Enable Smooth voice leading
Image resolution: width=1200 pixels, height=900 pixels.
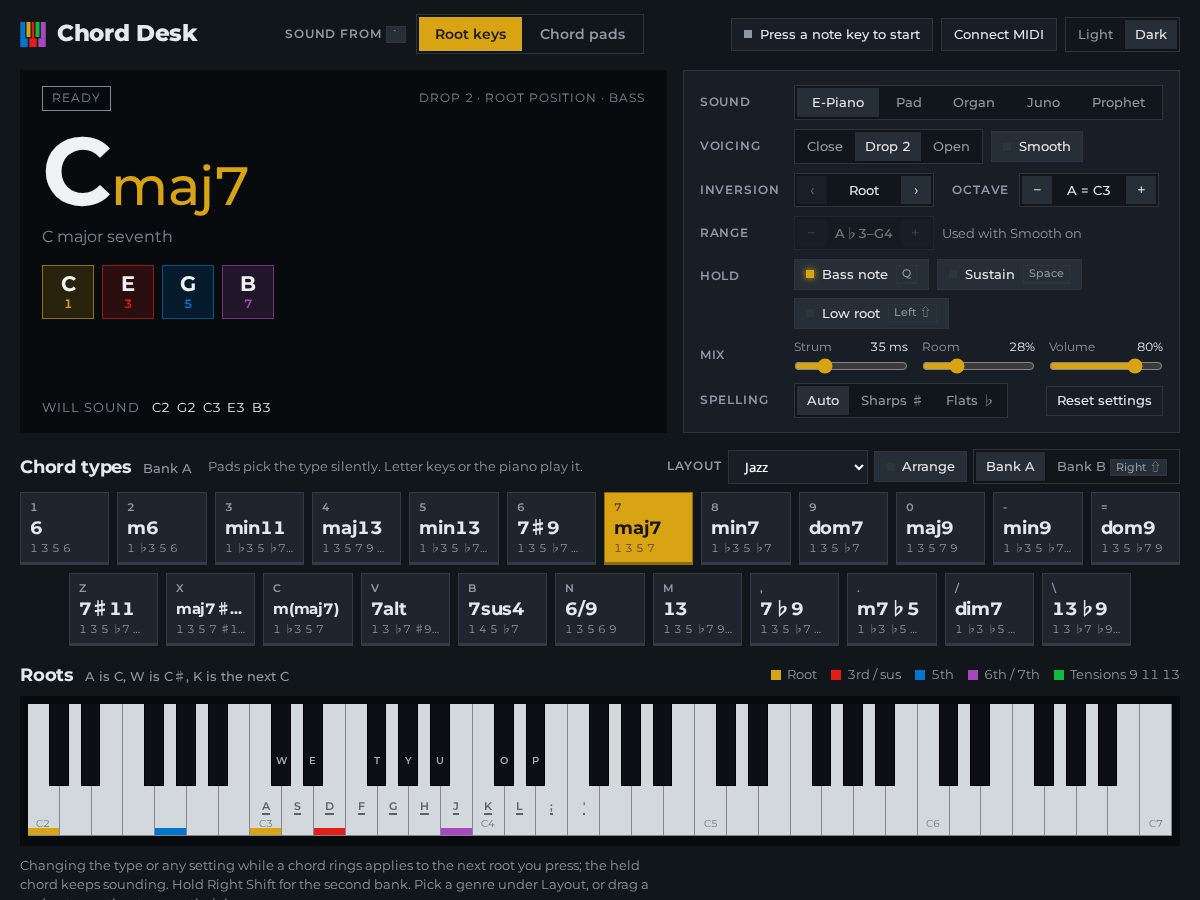[x=1036, y=146]
